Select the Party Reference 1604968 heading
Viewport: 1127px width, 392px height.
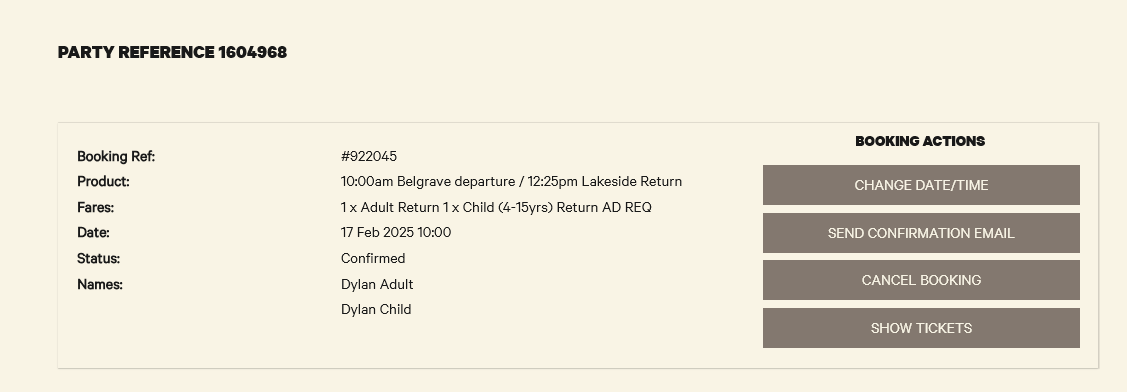click(172, 53)
